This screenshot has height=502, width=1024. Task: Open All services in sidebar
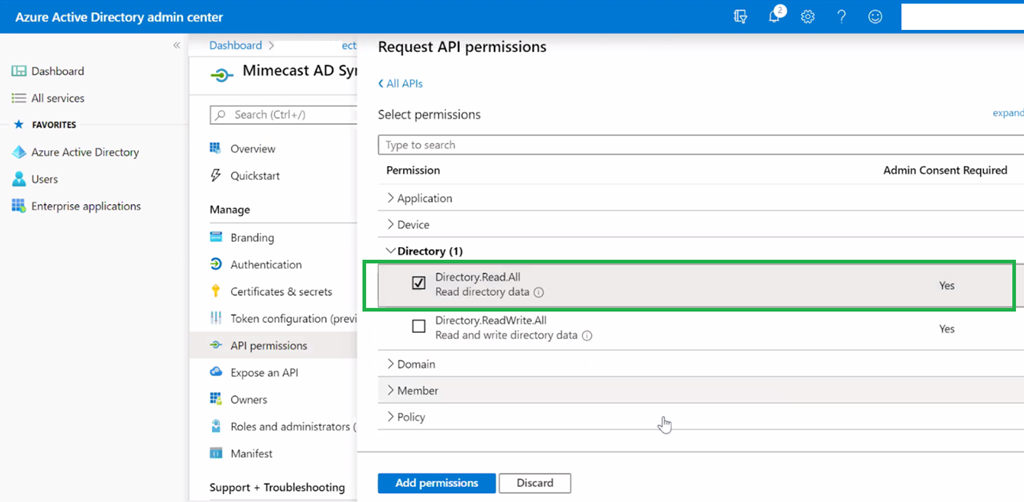57,98
